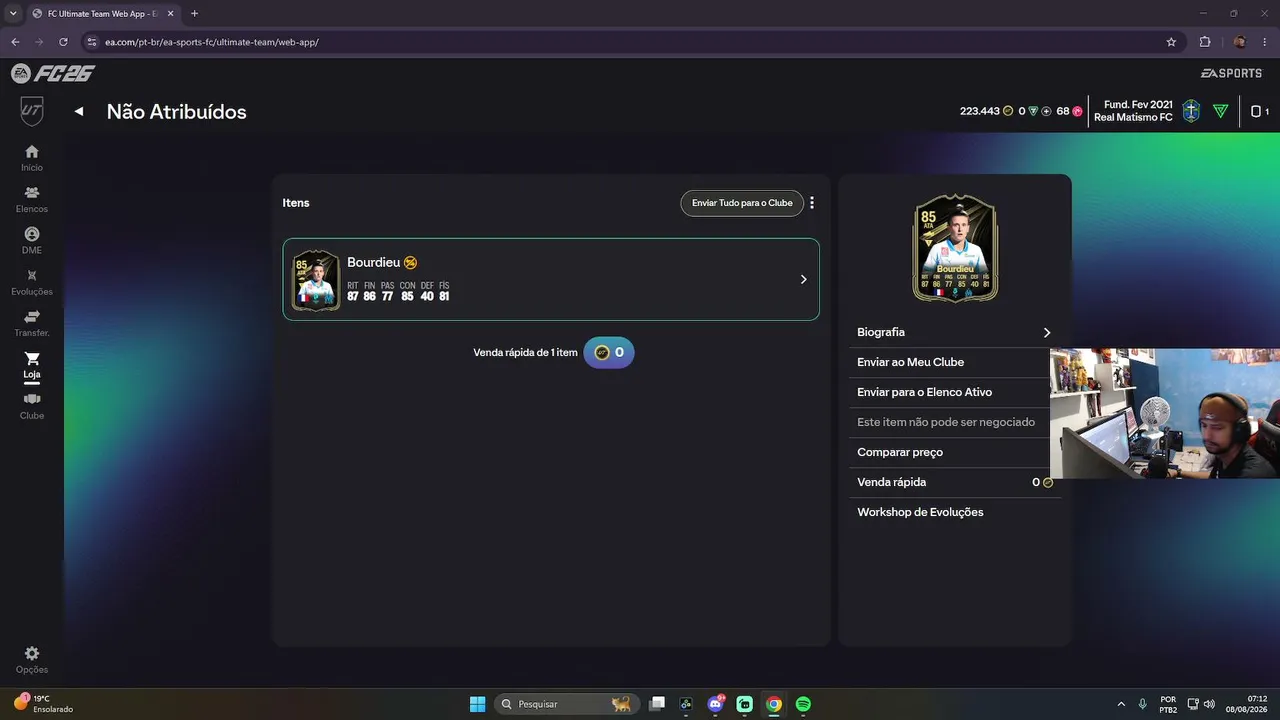Open the Elencos squads section
This screenshot has height=720, width=1280.
(x=32, y=199)
